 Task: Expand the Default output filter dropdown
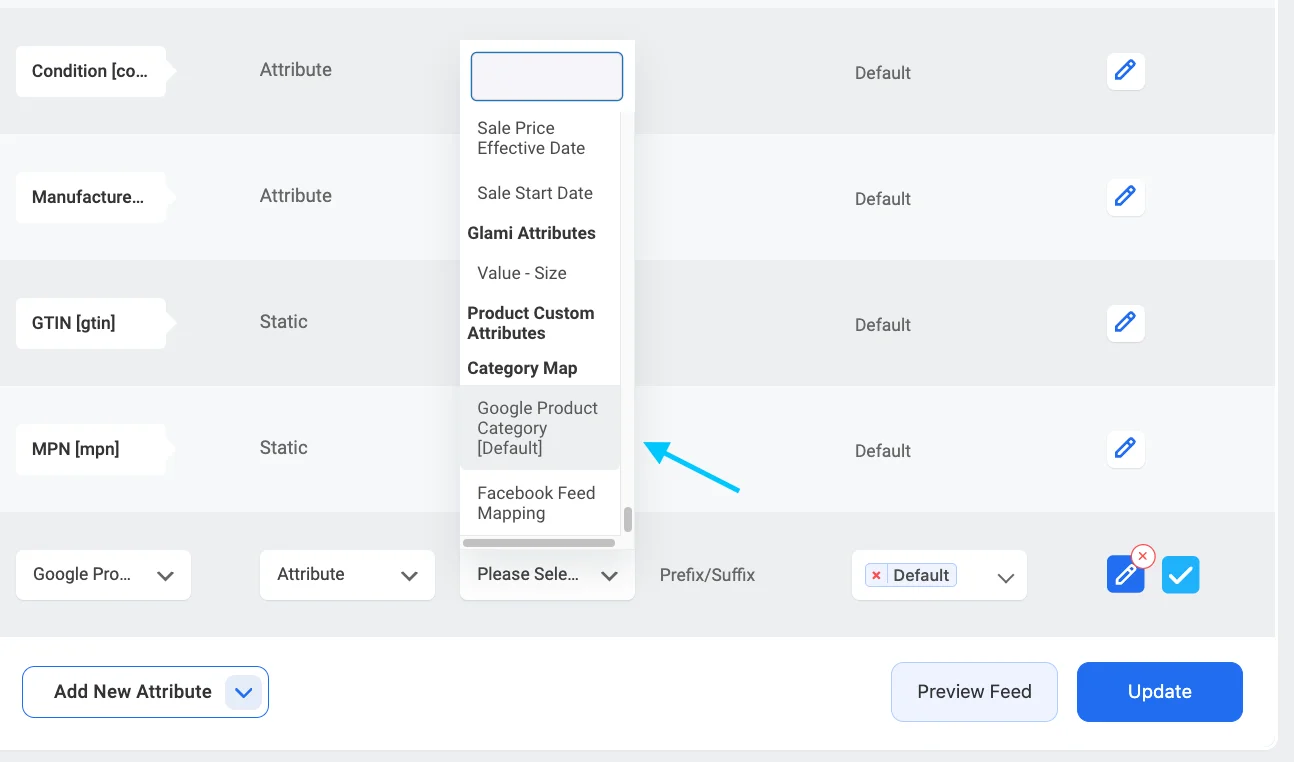tap(939, 575)
